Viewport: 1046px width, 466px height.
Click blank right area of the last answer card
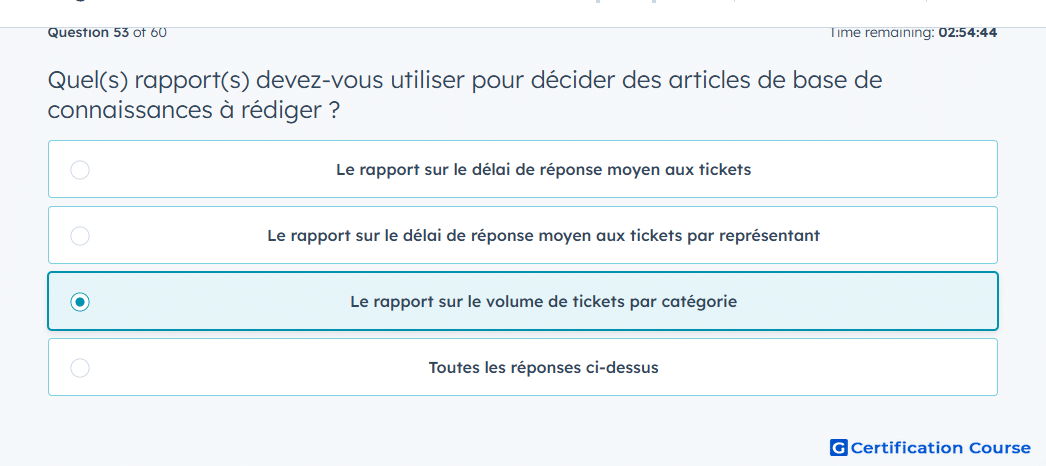[x=827, y=368]
